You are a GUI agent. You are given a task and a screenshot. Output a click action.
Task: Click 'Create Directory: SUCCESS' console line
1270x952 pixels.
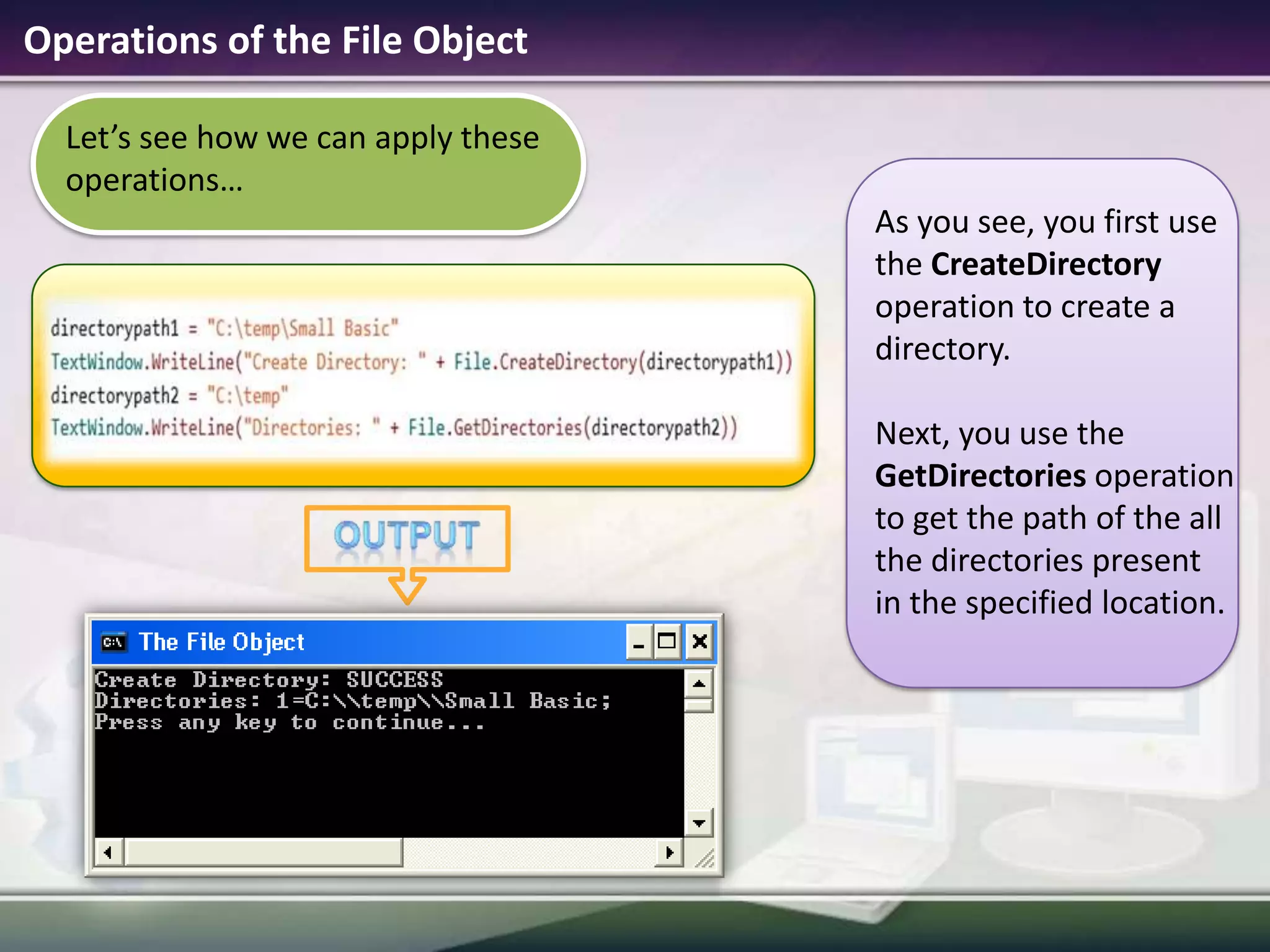269,680
